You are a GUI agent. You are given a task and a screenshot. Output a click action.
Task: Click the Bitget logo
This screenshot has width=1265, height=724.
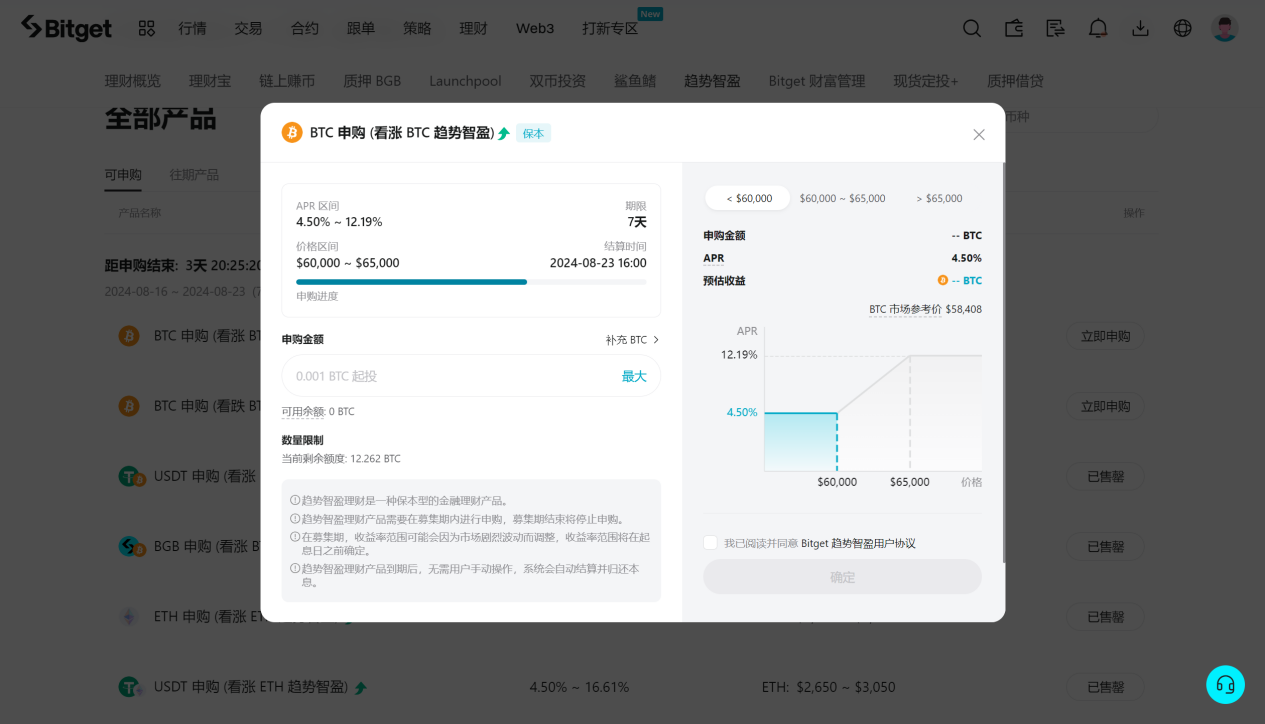[x=66, y=28]
